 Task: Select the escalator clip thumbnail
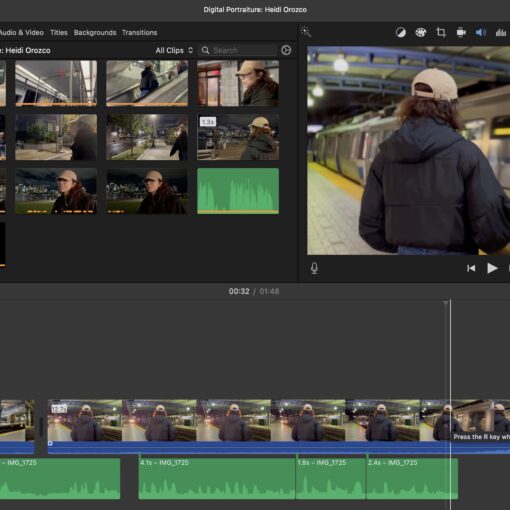coord(147,83)
